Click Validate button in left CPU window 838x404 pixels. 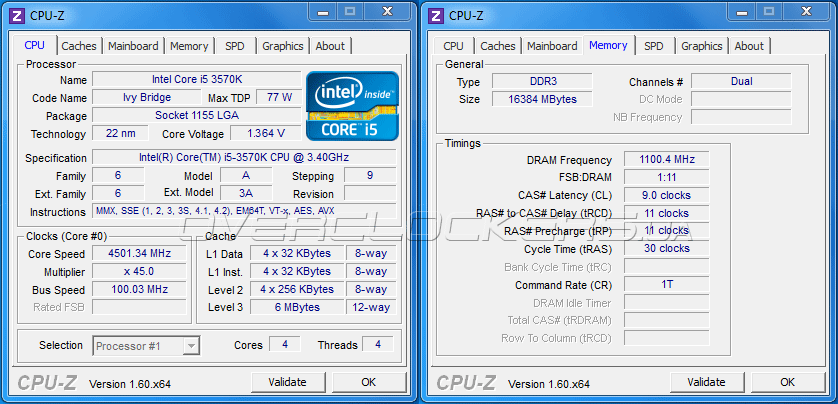click(x=288, y=382)
